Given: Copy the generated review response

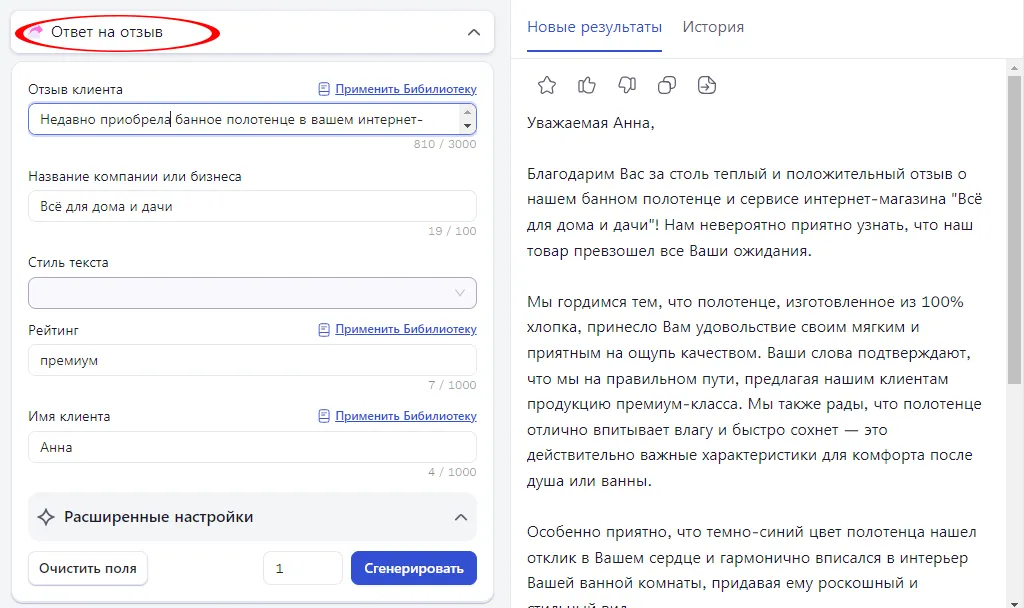Looking at the screenshot, I should (666, 85).
